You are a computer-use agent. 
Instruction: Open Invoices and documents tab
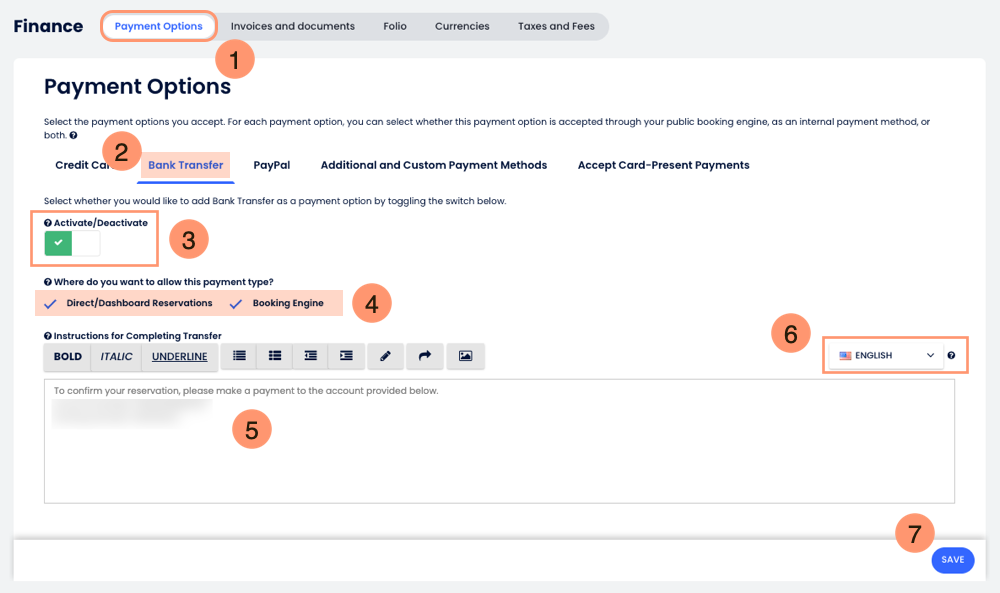point(292,27)
